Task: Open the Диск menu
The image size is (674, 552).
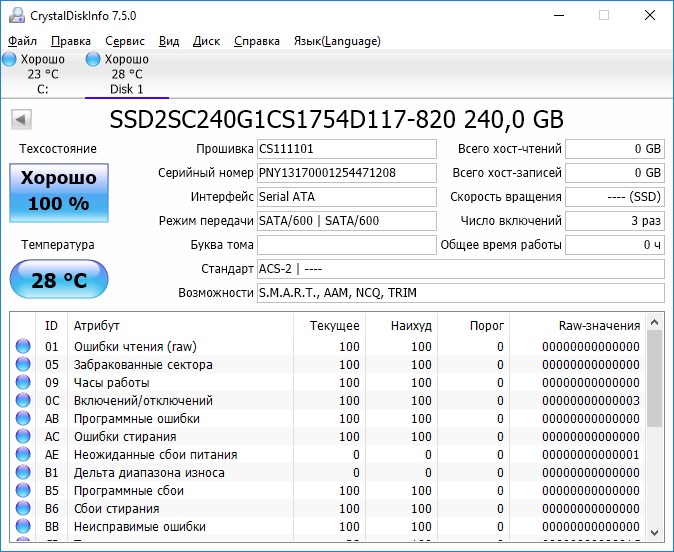Action: coord(206,41)
